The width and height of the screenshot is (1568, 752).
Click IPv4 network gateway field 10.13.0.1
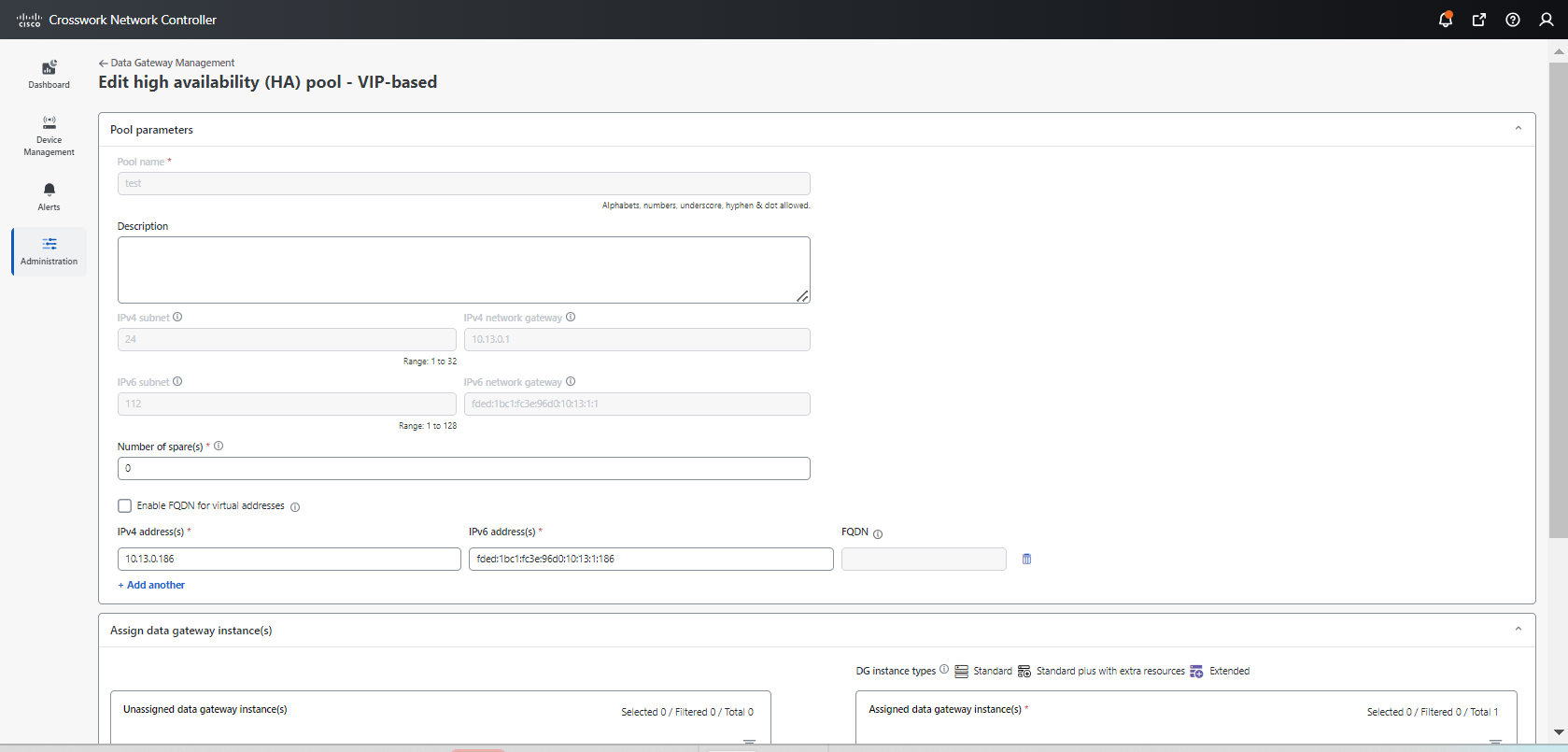[x=637, y=339]
